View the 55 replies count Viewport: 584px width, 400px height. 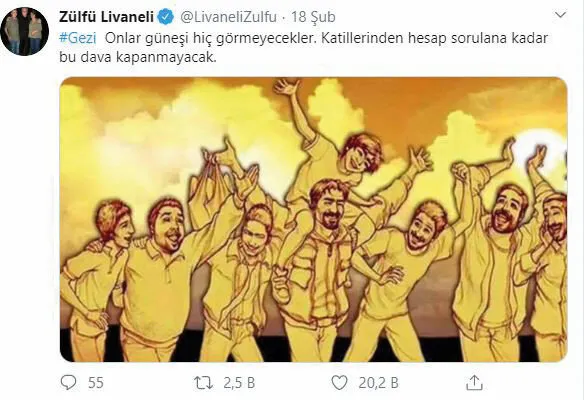[96, 383]
